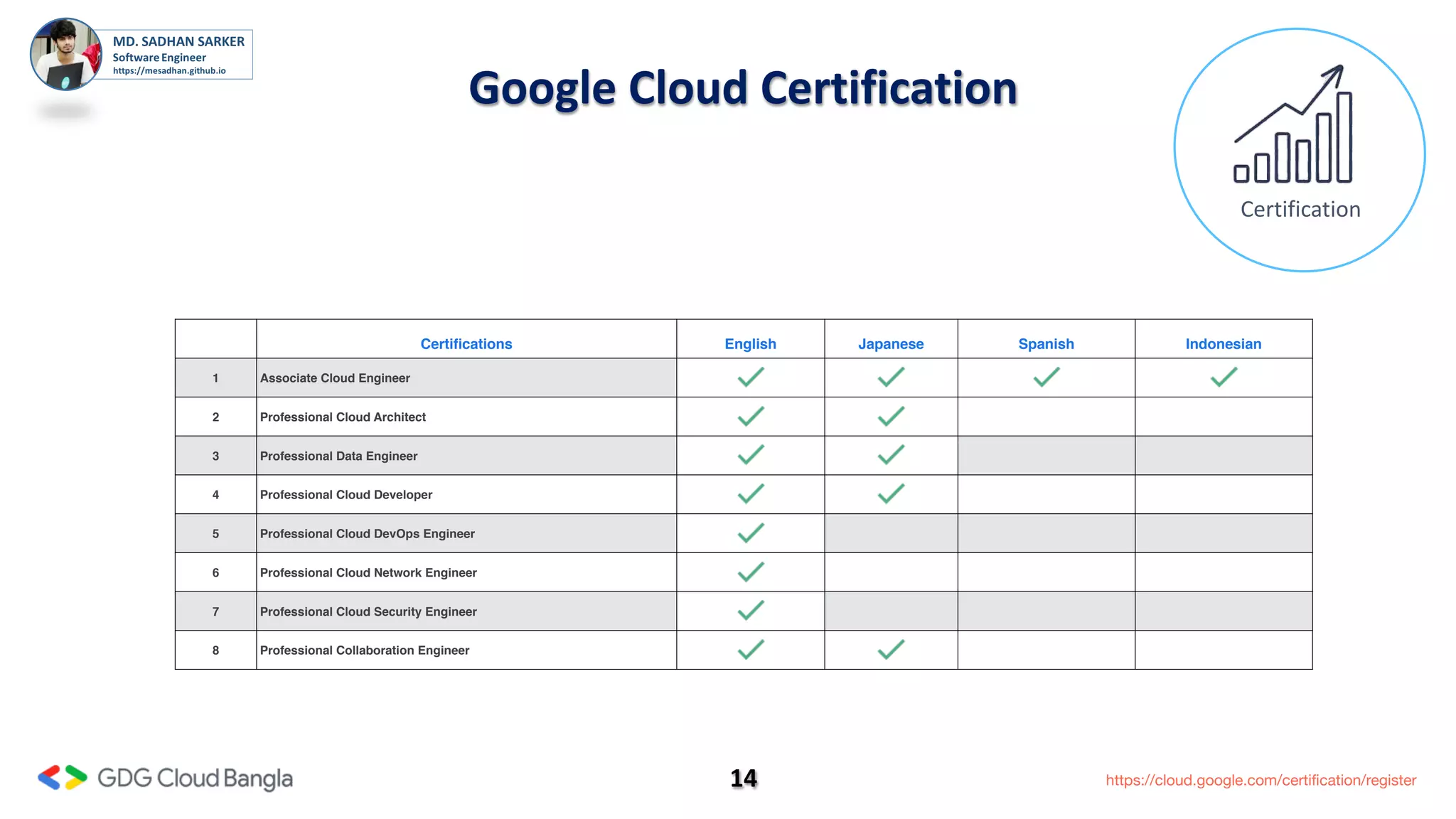
Task: Click the Certifications column header
Action: (466, 344)
